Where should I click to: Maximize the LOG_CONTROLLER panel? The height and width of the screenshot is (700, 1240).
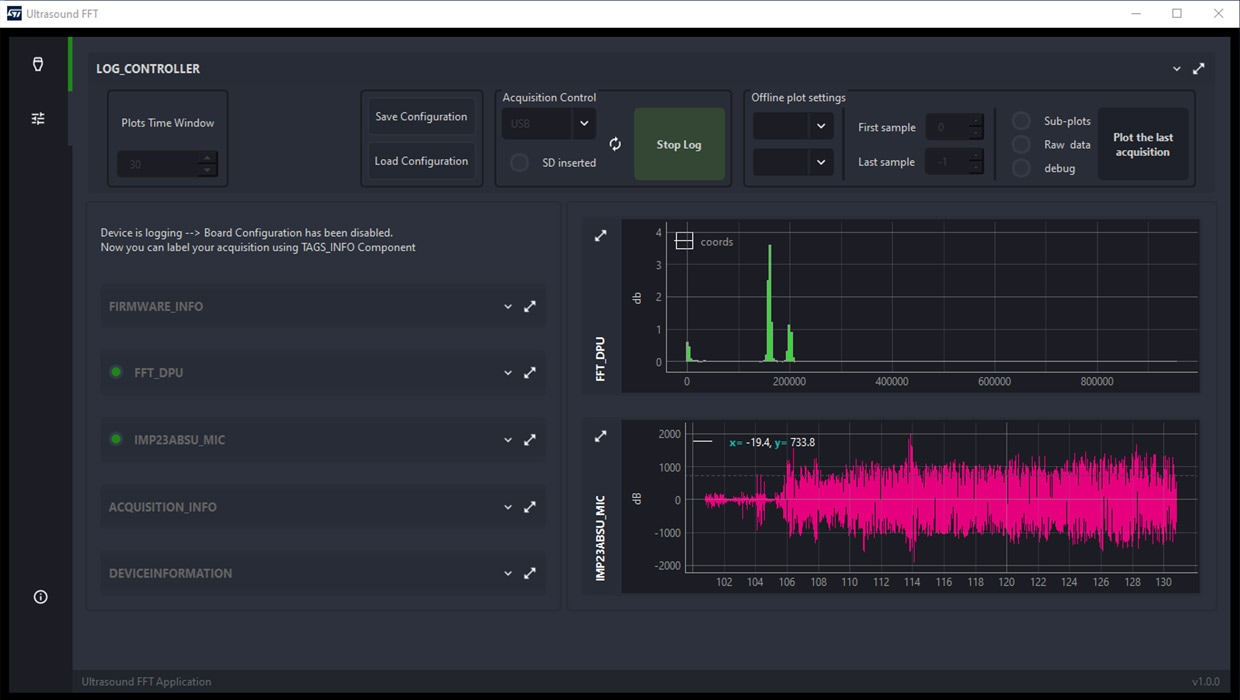pos(1199,69)
